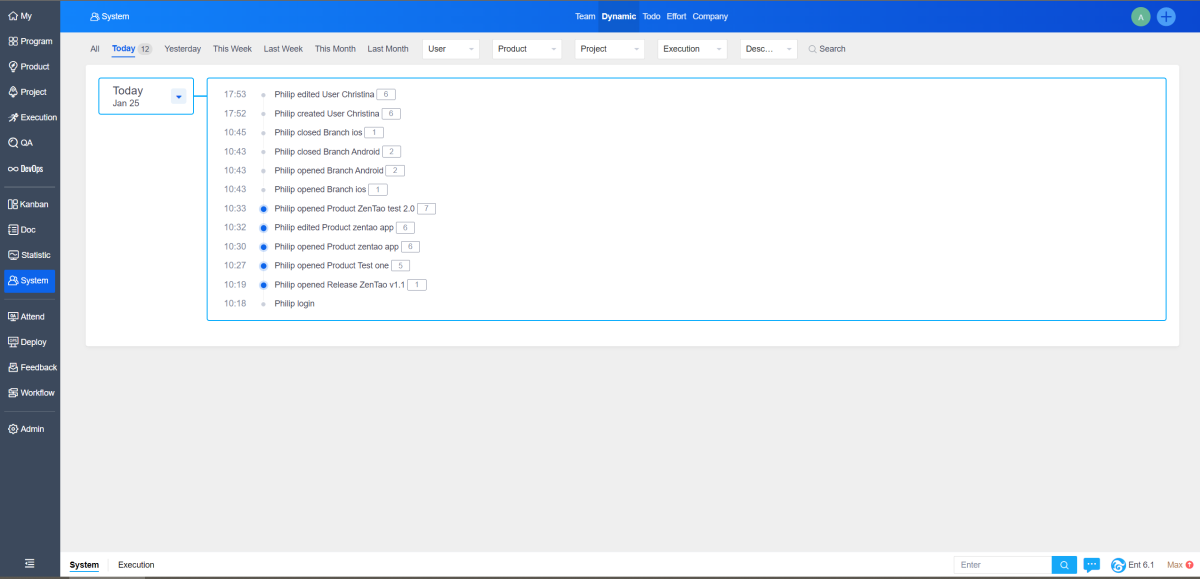Open the Execution filter dropdown
The image size is (1200, 579).
tap(692, 49)
